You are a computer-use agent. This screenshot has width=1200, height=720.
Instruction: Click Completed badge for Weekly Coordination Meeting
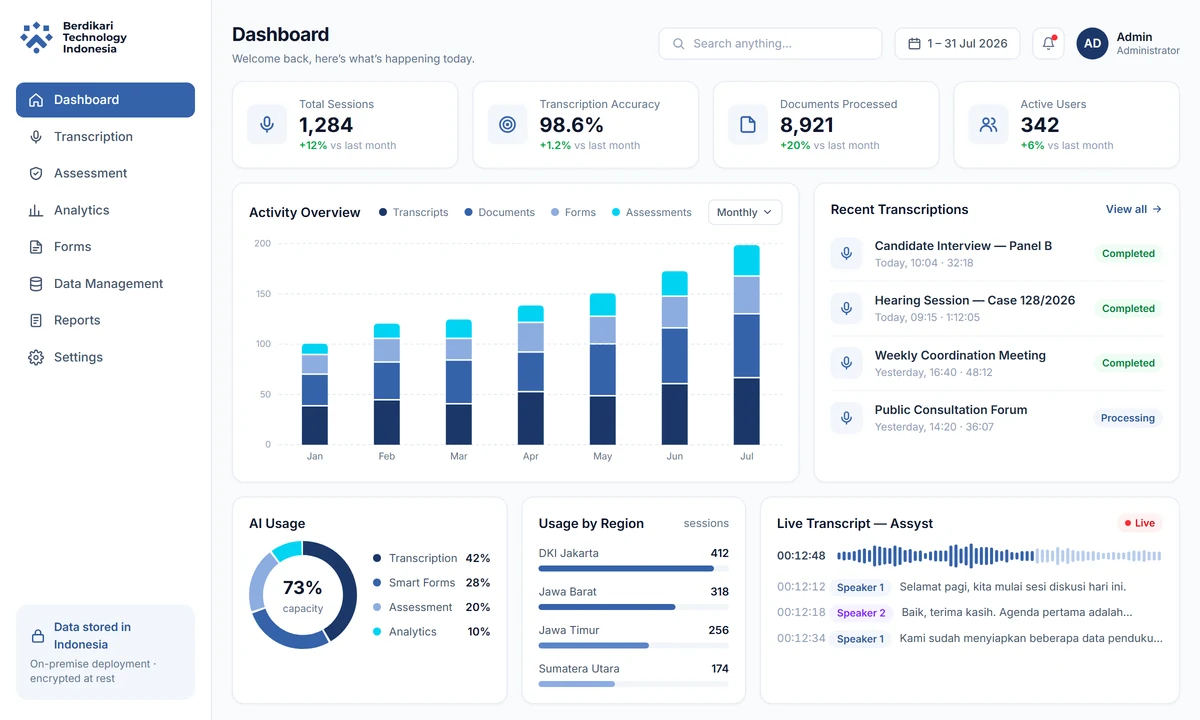(1128, 363)
